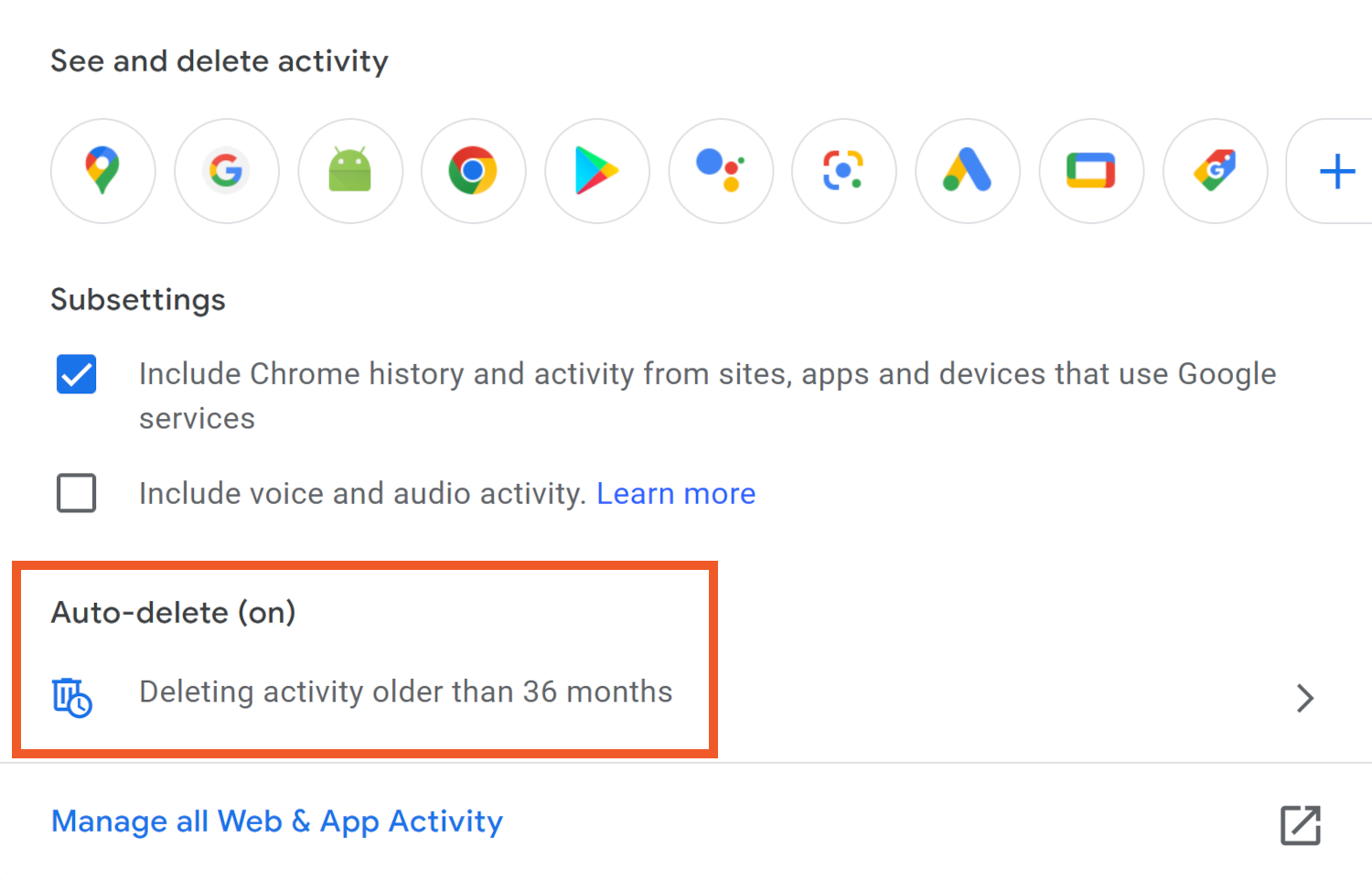Open Deleting activity older than 36 months
The width and height of the screenshot is (1372, 880).
pos(405,692)
